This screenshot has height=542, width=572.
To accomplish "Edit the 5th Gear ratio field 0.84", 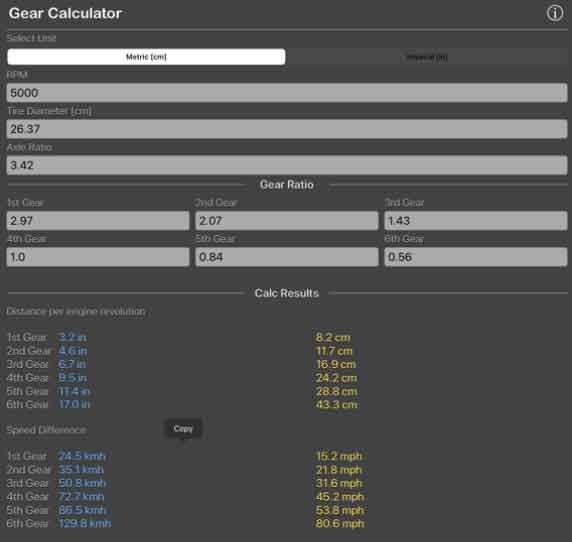I will pos(287,257).
